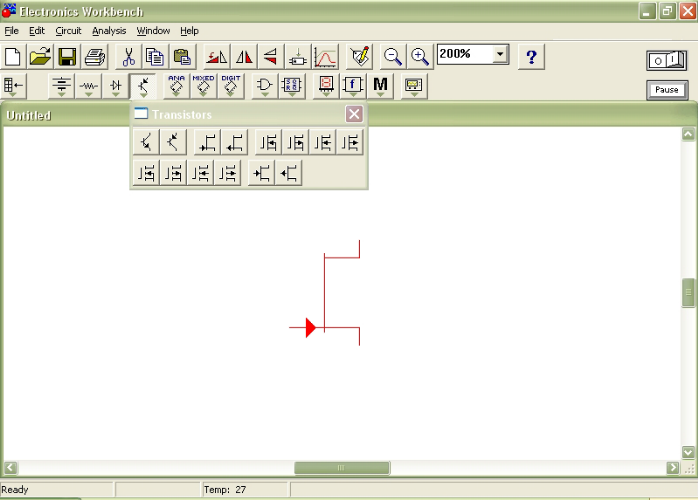The height and width of the screenshot is (500, 698).
Task: Open the Sources parts bin
Action: (x=61, y=85)
